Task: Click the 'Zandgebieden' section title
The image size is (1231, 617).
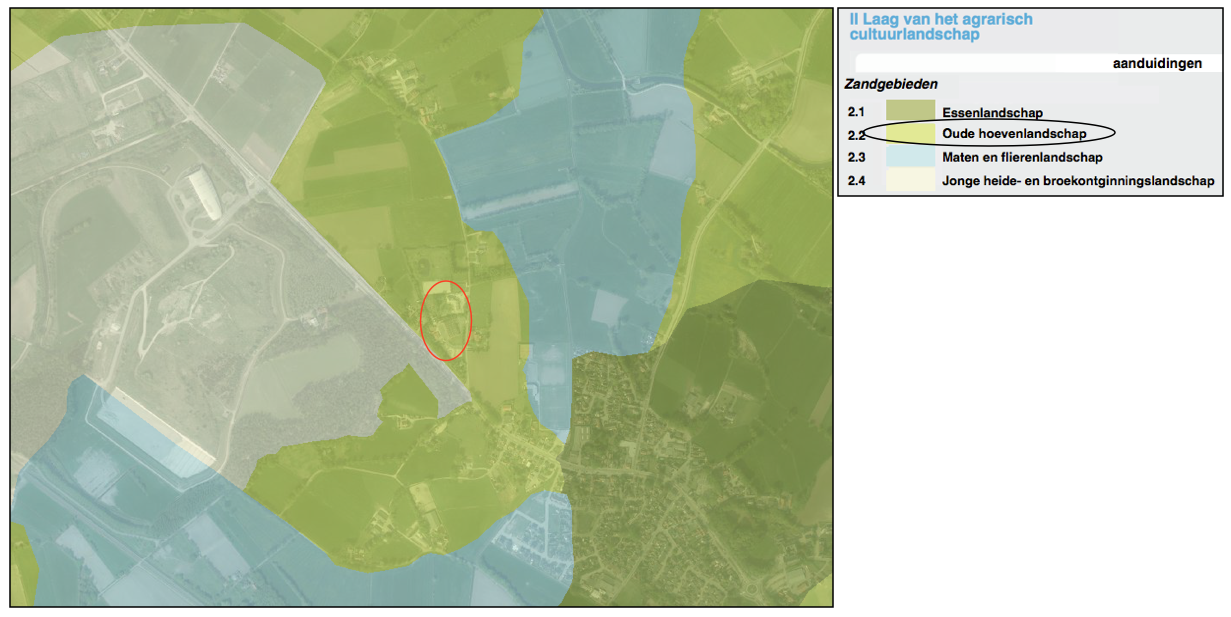Action: tap(891, 85)
